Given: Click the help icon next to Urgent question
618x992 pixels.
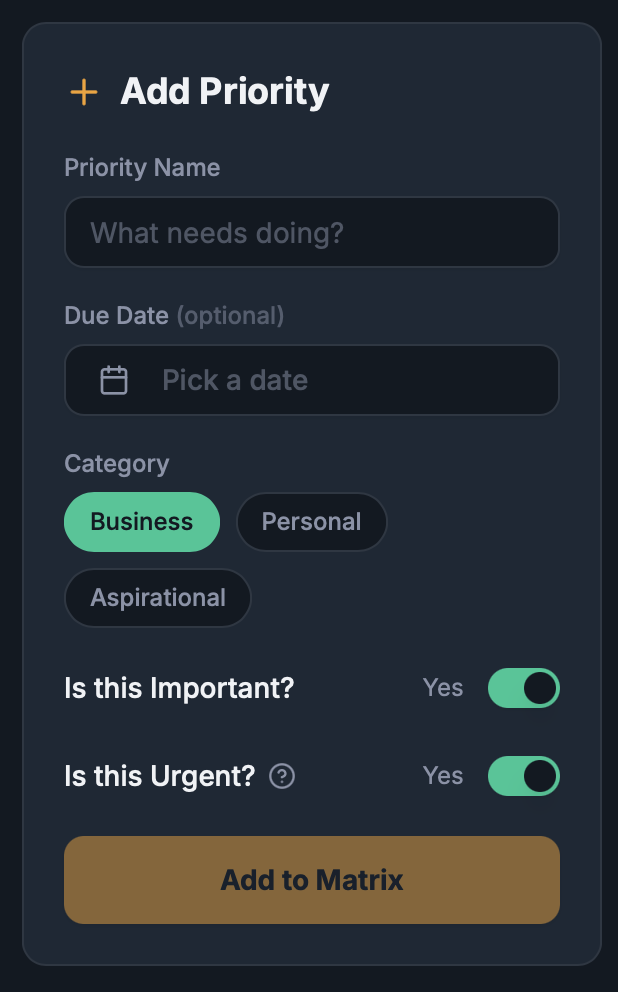Looking at the screenshot, I should pos(283,776).
